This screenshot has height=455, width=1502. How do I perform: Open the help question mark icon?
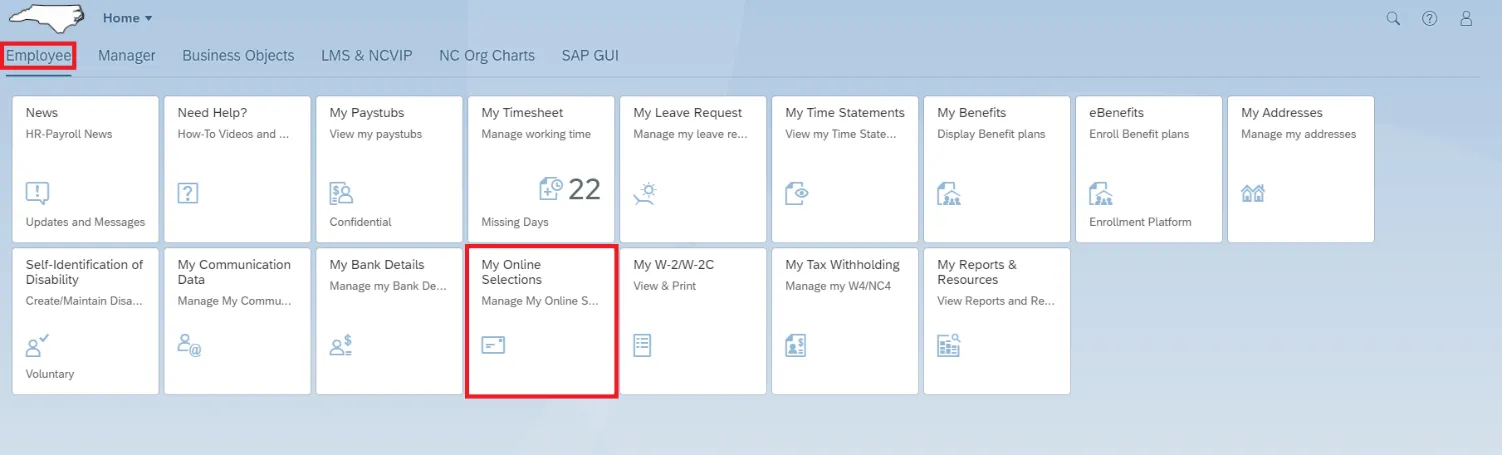(x=1430, y=18)
